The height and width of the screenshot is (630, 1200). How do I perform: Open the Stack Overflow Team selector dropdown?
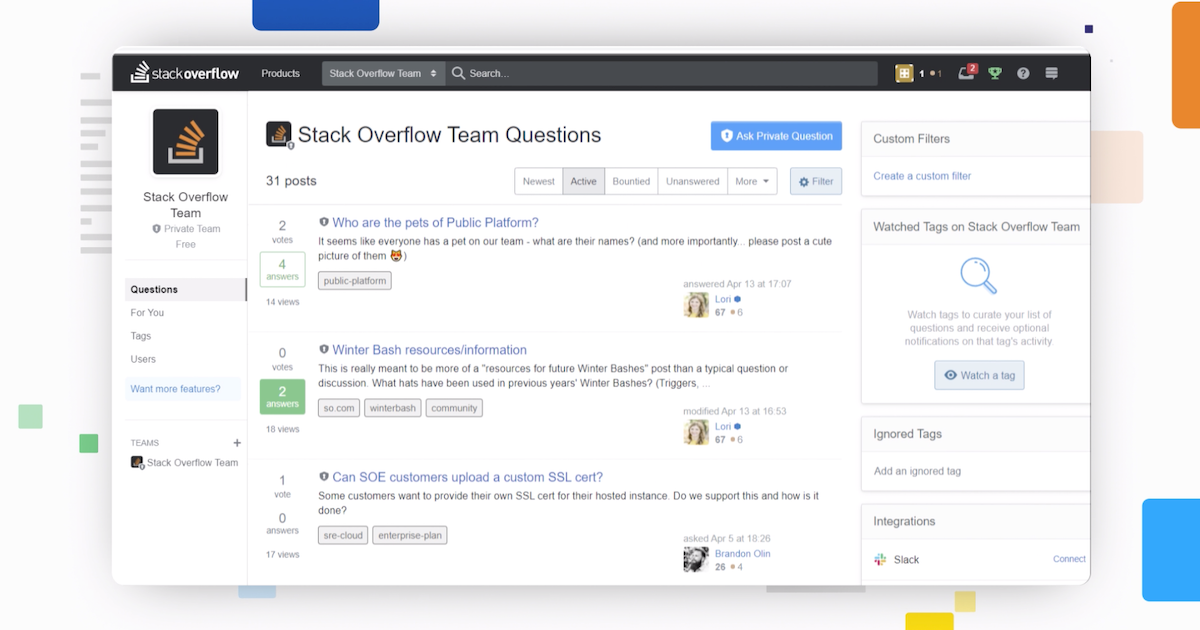pyautogui.click(x=383, y=73)
